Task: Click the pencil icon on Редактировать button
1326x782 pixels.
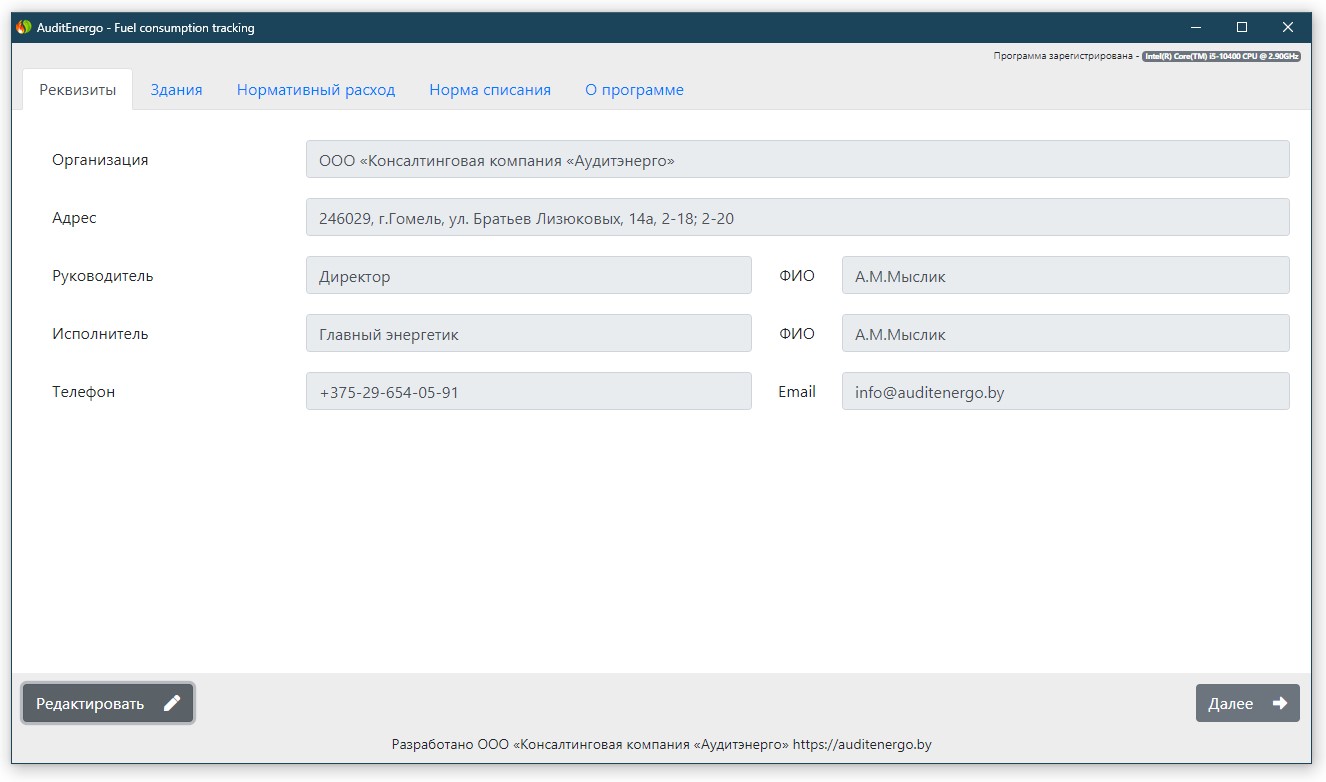Action: tap(172, 703)
